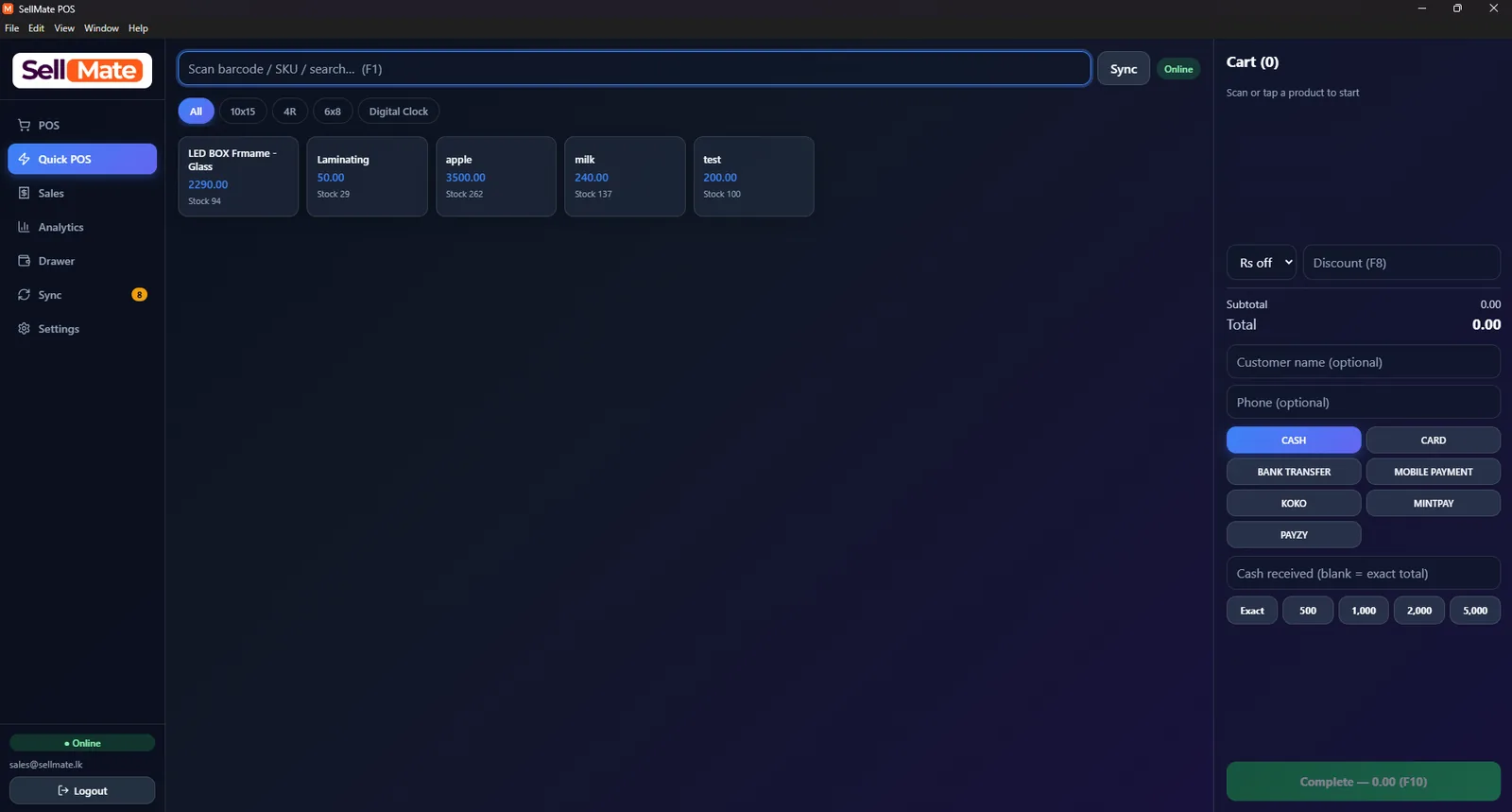Click the Quick POS lightning icon

(x=25, y=159)
